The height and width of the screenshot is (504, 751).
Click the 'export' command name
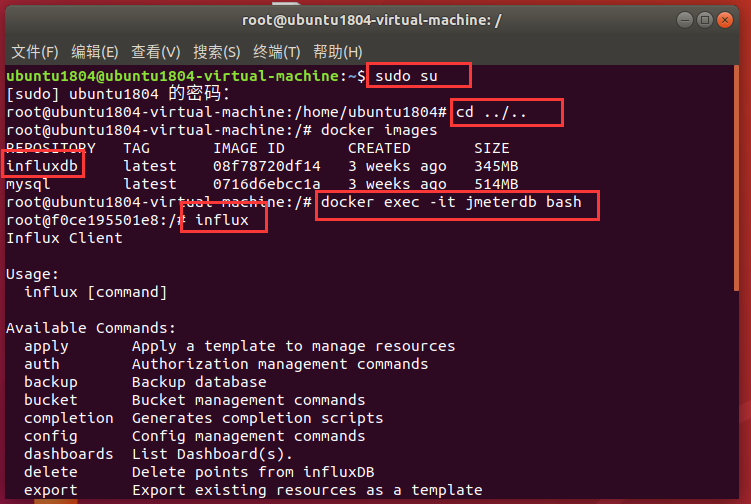51,491
